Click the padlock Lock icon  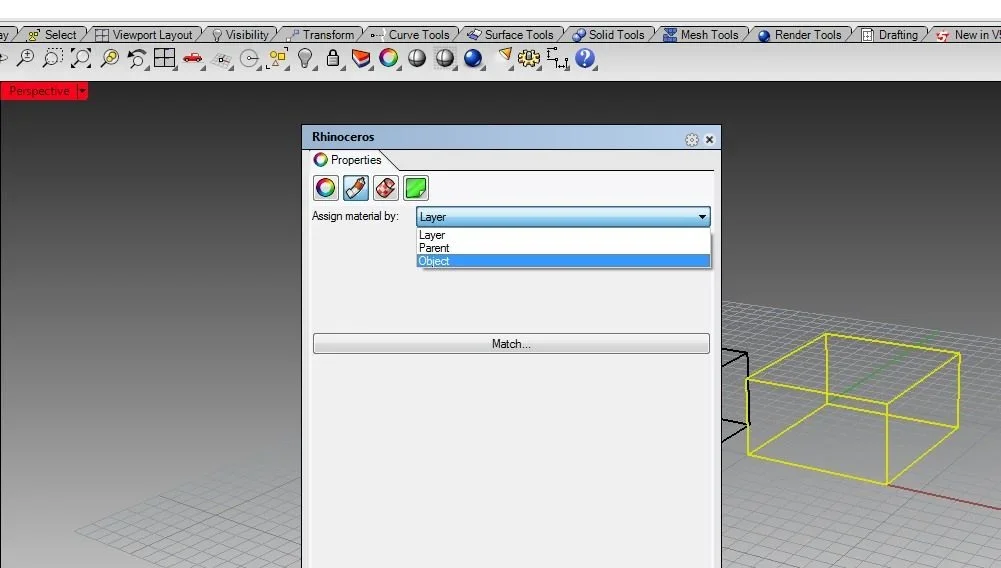[x=333, y=59]
